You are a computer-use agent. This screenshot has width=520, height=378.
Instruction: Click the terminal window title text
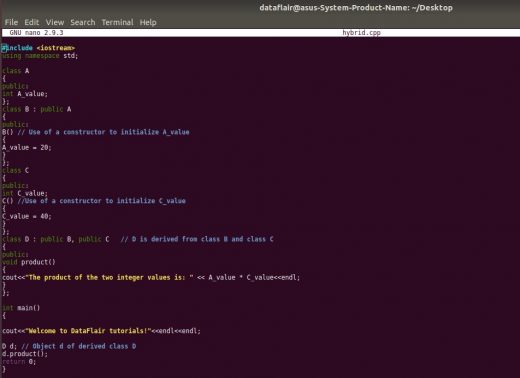(x=356, y=8)
